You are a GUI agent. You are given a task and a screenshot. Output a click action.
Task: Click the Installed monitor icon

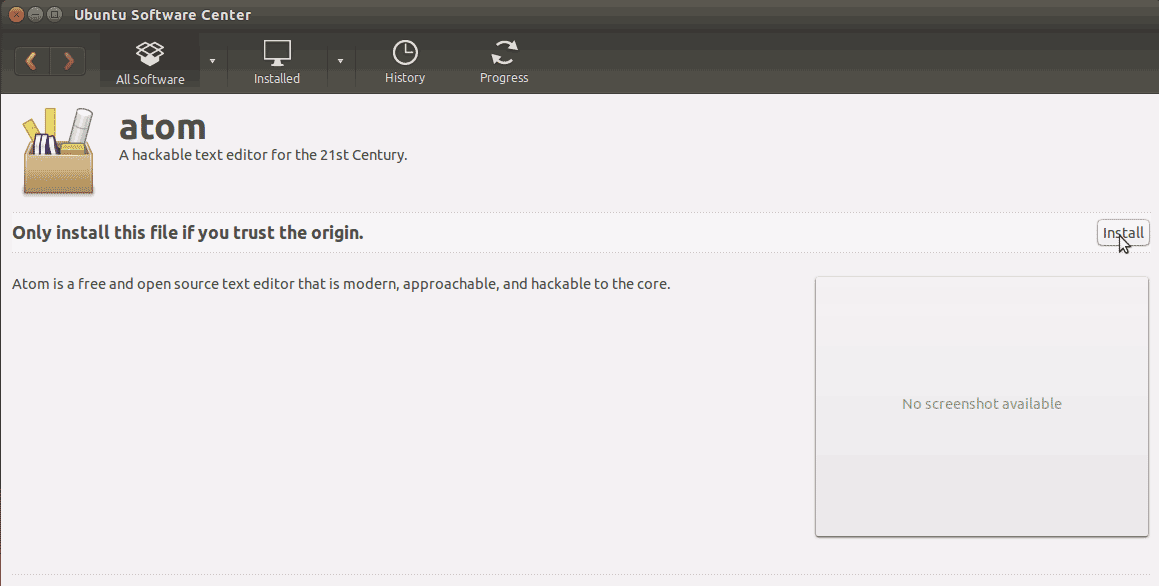click(276, 52)
